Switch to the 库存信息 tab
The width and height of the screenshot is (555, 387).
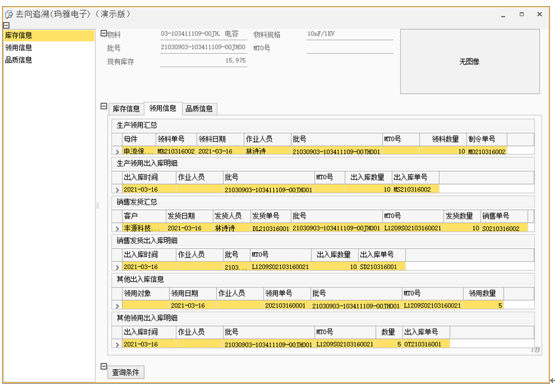click(126, 109)
